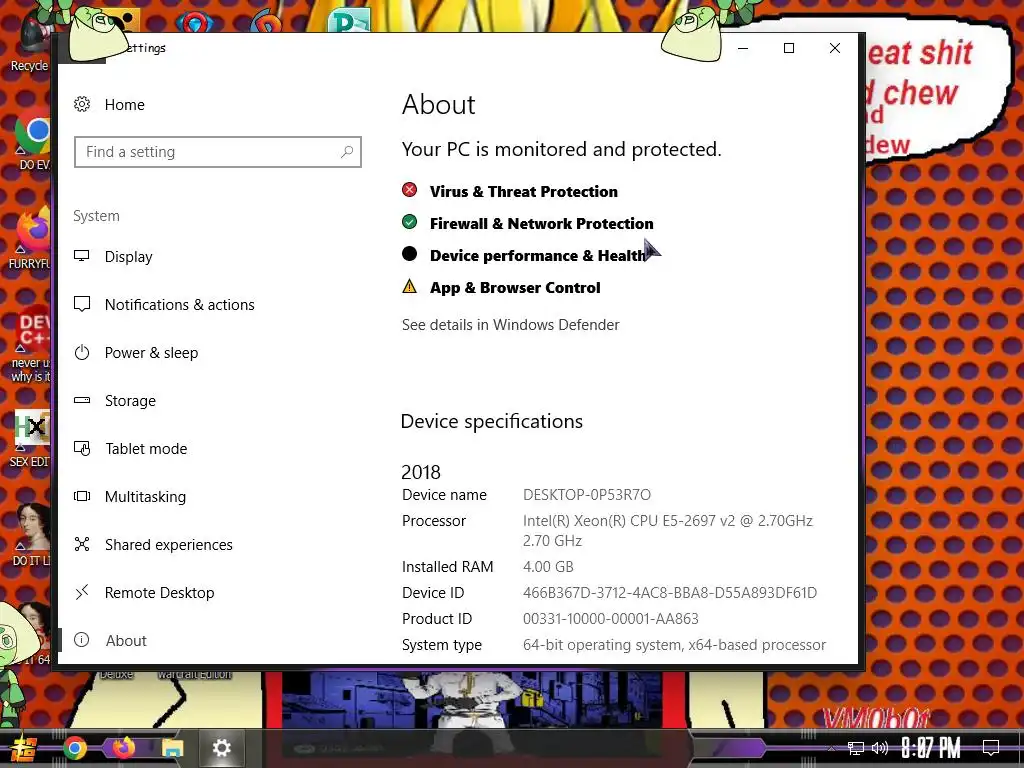Click the Device ID value 466B367D

(669, 593)
